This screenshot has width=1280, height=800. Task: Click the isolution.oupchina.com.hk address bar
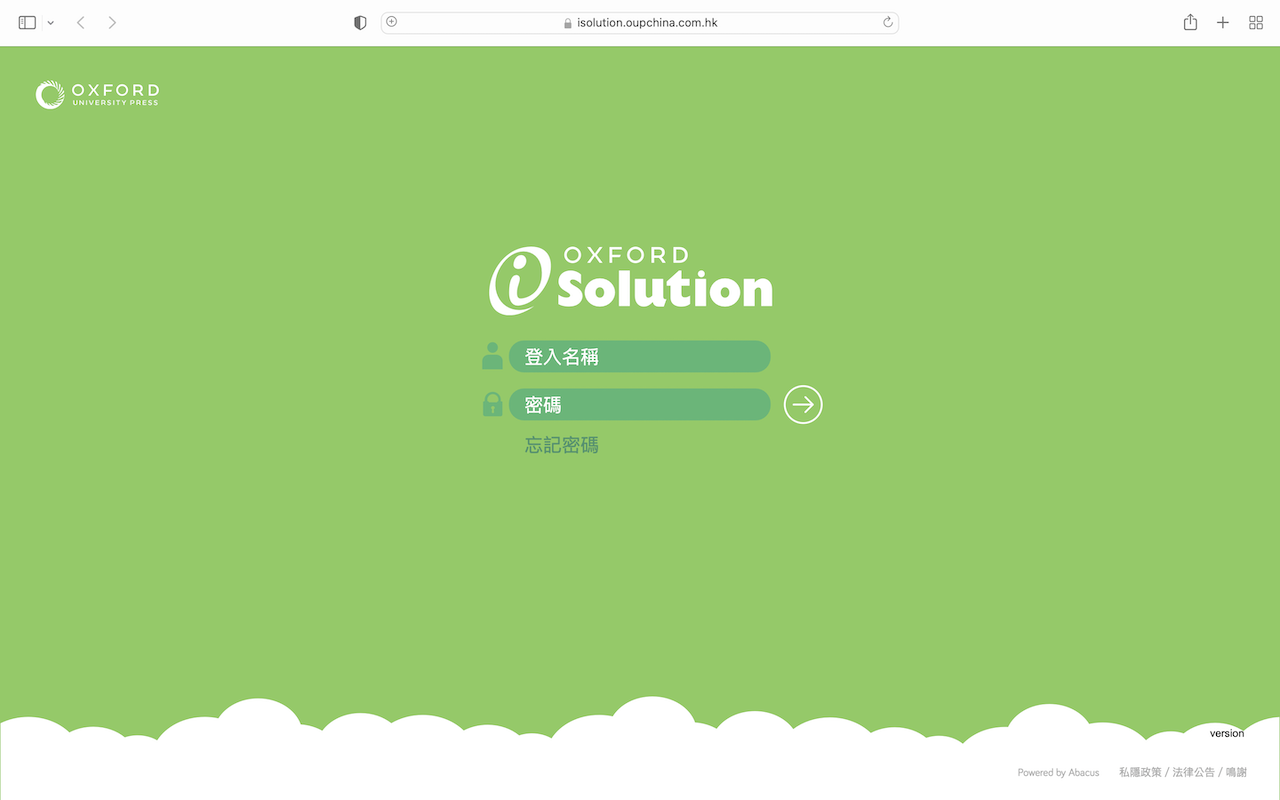[640, 22]
